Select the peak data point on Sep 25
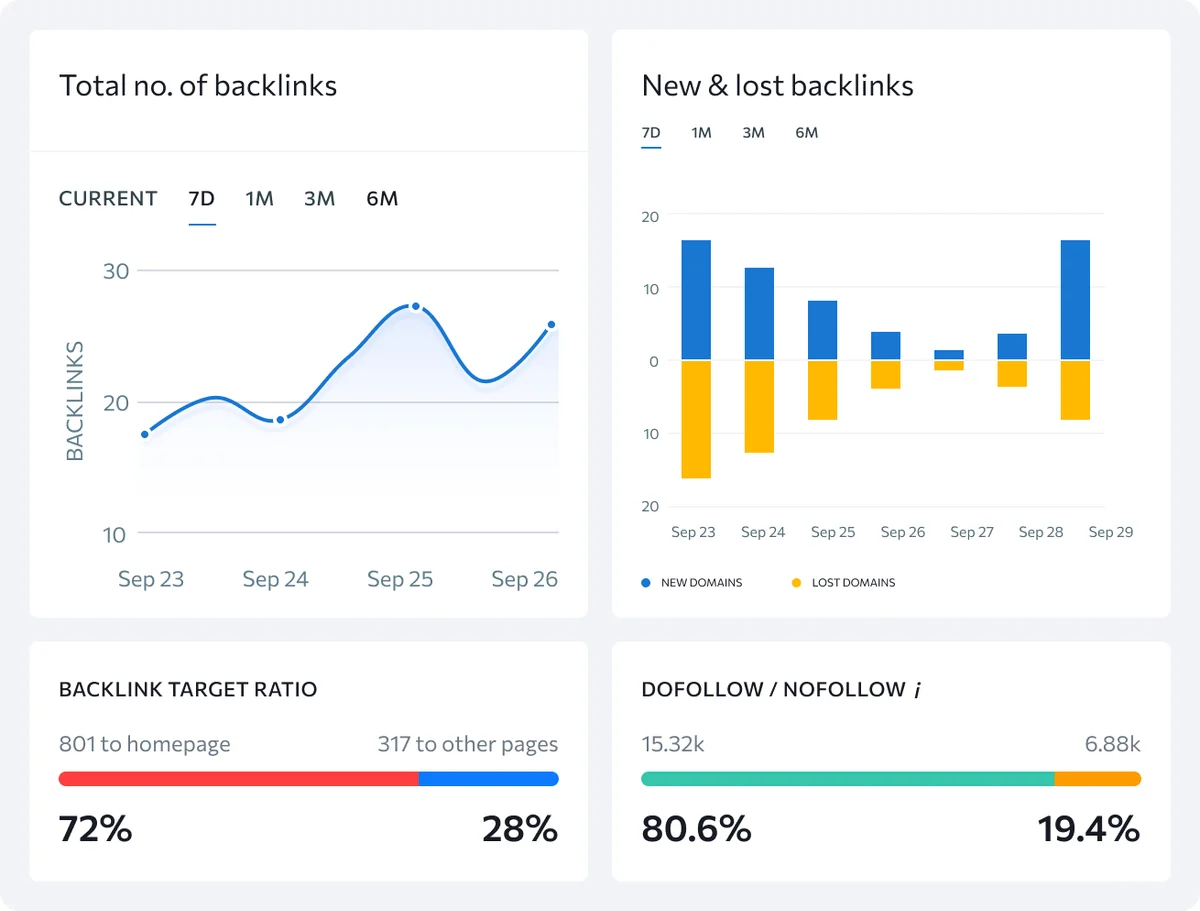 pos(414,306)
